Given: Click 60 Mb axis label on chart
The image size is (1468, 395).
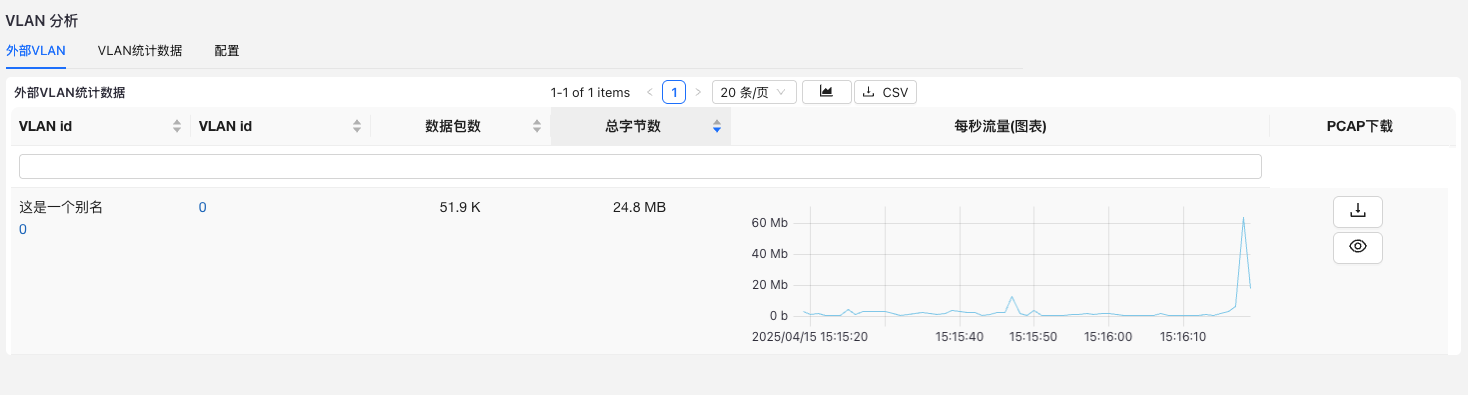Looking at the screenshot, I should pyautogui.click(x=770, y=222).
